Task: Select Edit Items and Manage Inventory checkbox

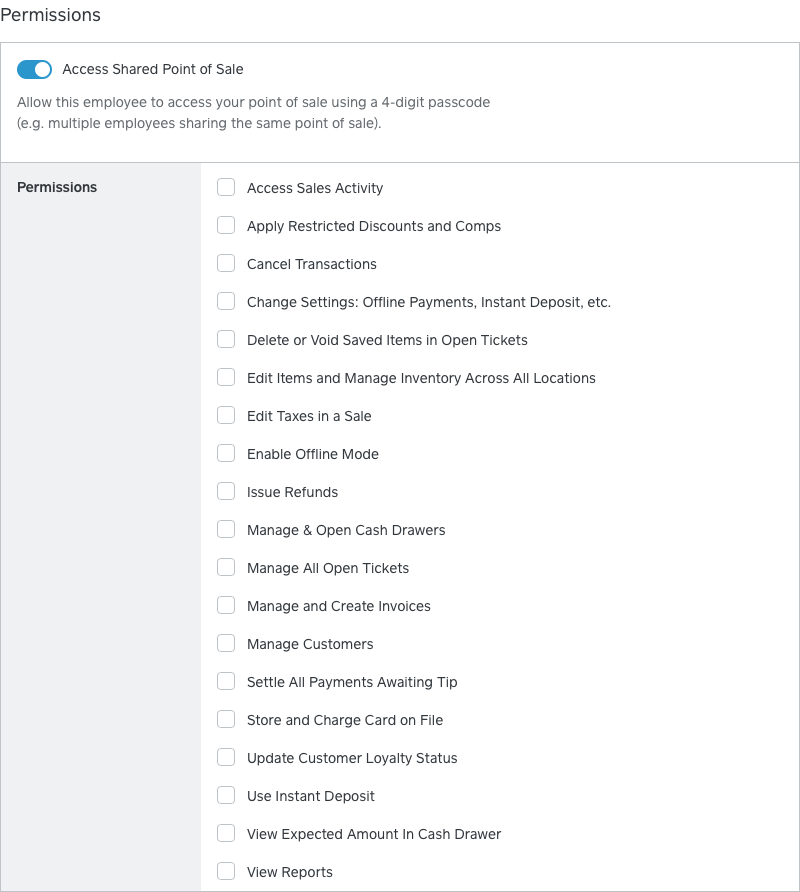Action: click(x=226, y=377)
